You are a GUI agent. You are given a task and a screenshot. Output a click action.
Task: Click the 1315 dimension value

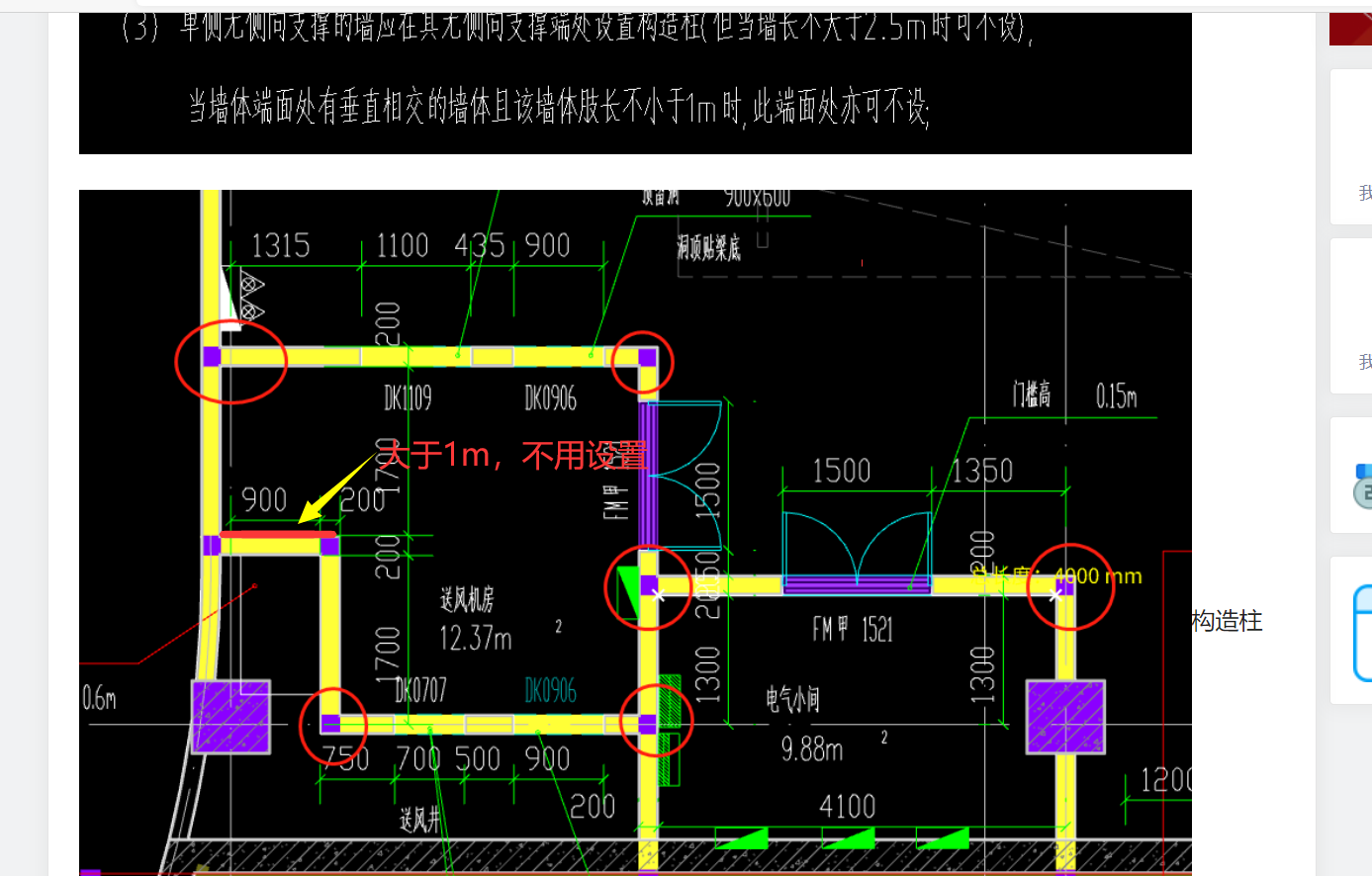(x=280, y=245)
